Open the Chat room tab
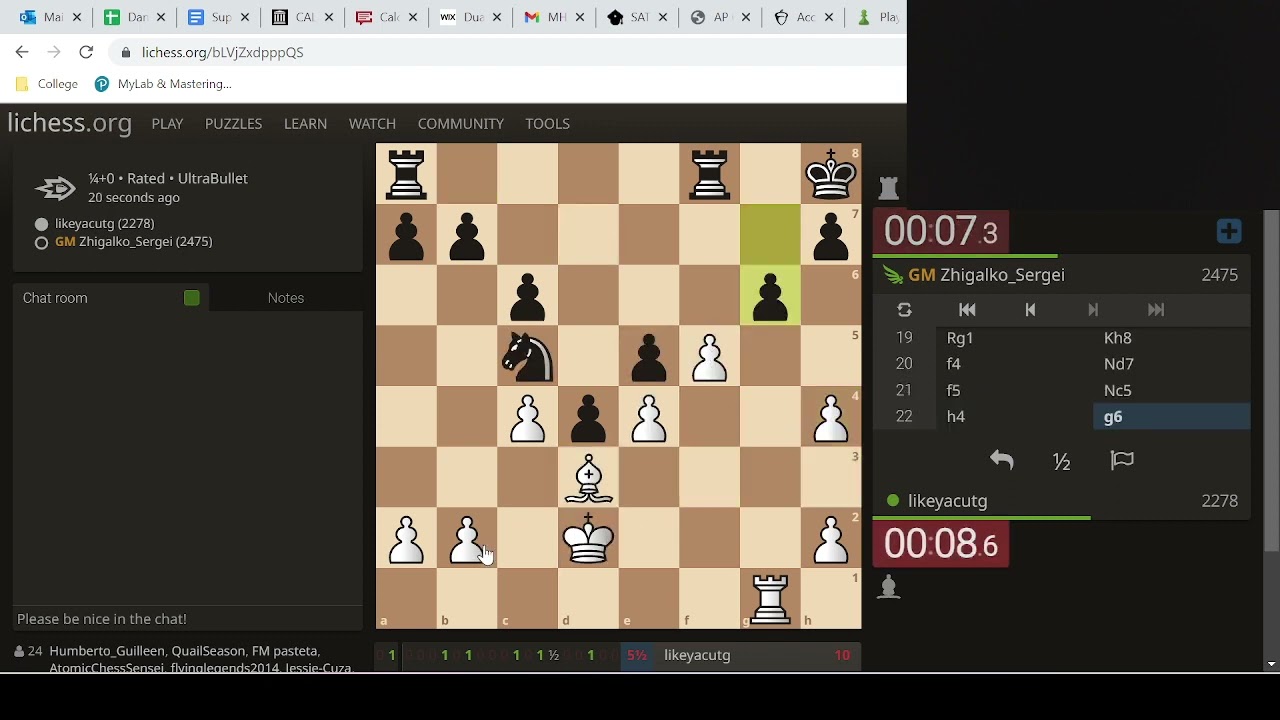This screenshot has width=1280, height=720. click(55, 298)
